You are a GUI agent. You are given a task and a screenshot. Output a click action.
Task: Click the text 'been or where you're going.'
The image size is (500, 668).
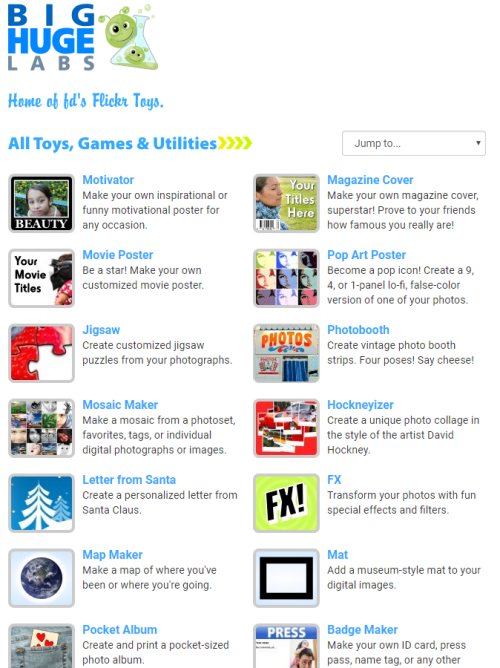[147, 585]
